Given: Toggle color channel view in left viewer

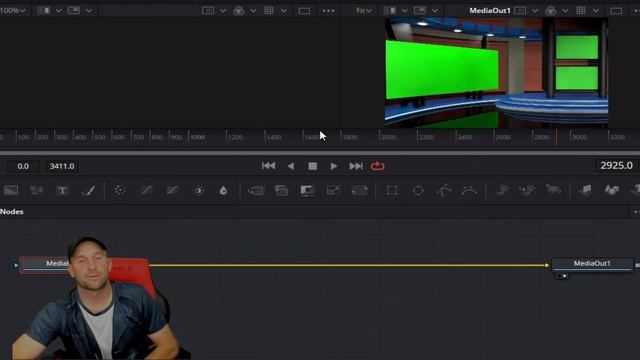Looking at the screenshot, I should [239, 11].
